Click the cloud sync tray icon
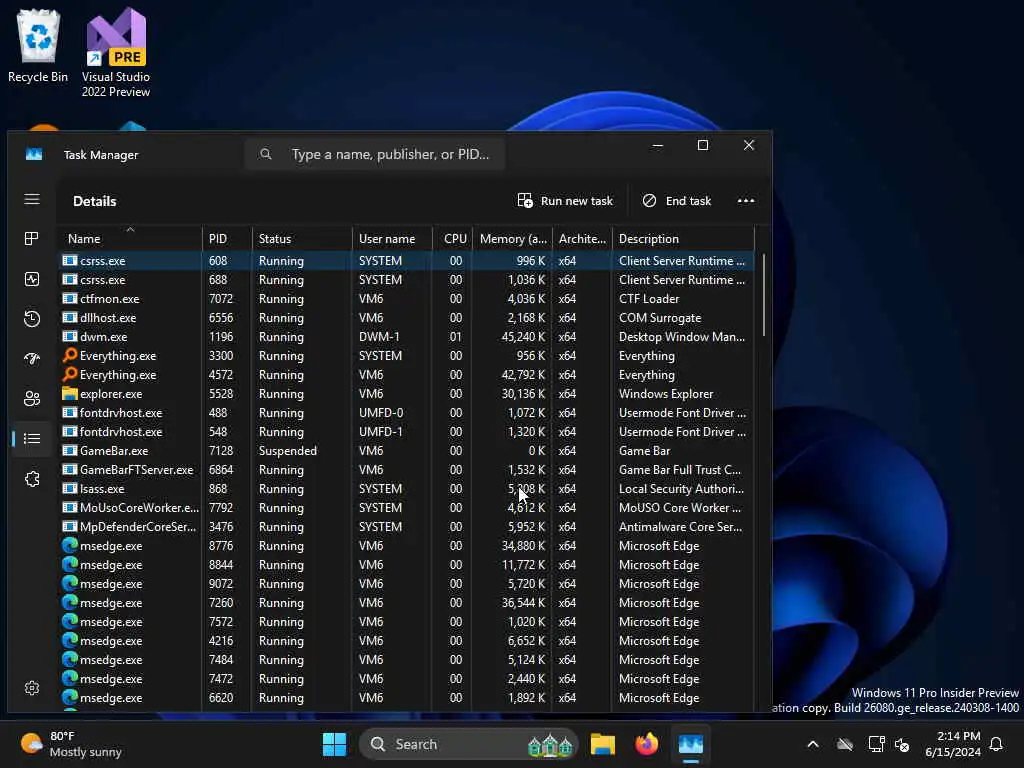Screen dimensions: 1024x768 click(x=845, y=744)
